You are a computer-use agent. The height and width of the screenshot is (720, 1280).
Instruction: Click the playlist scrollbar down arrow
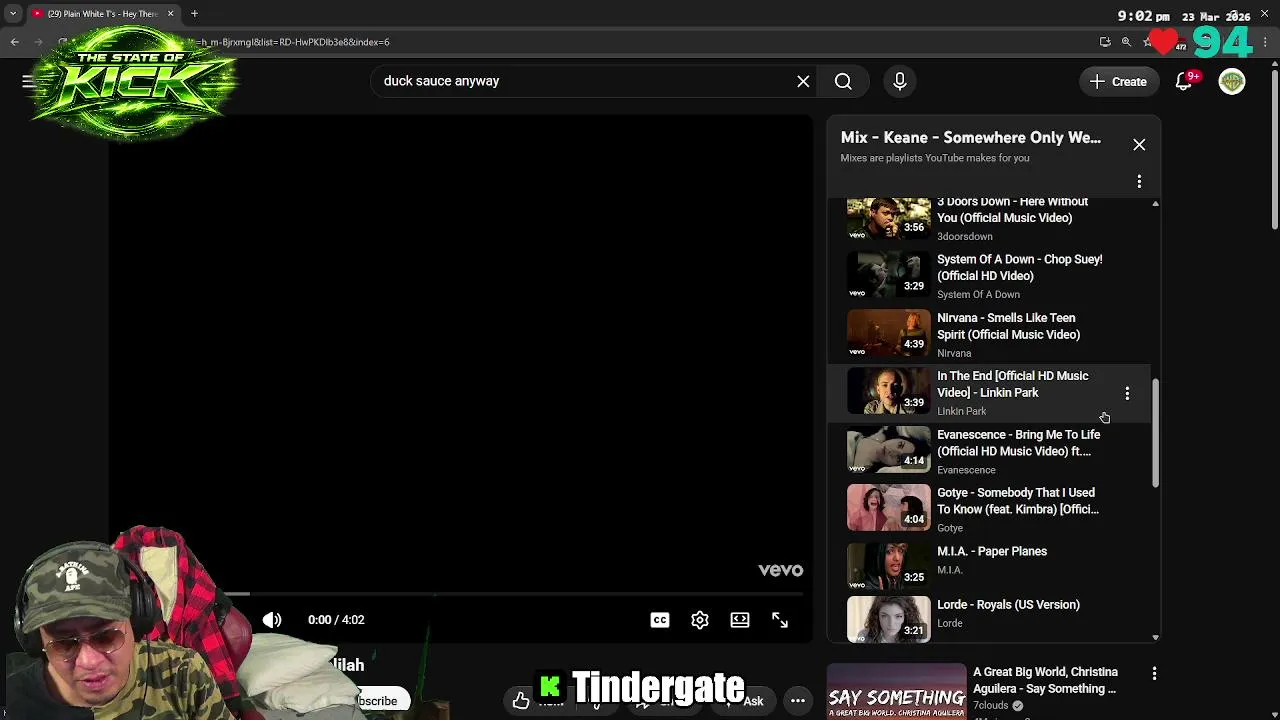(1155, 637)
